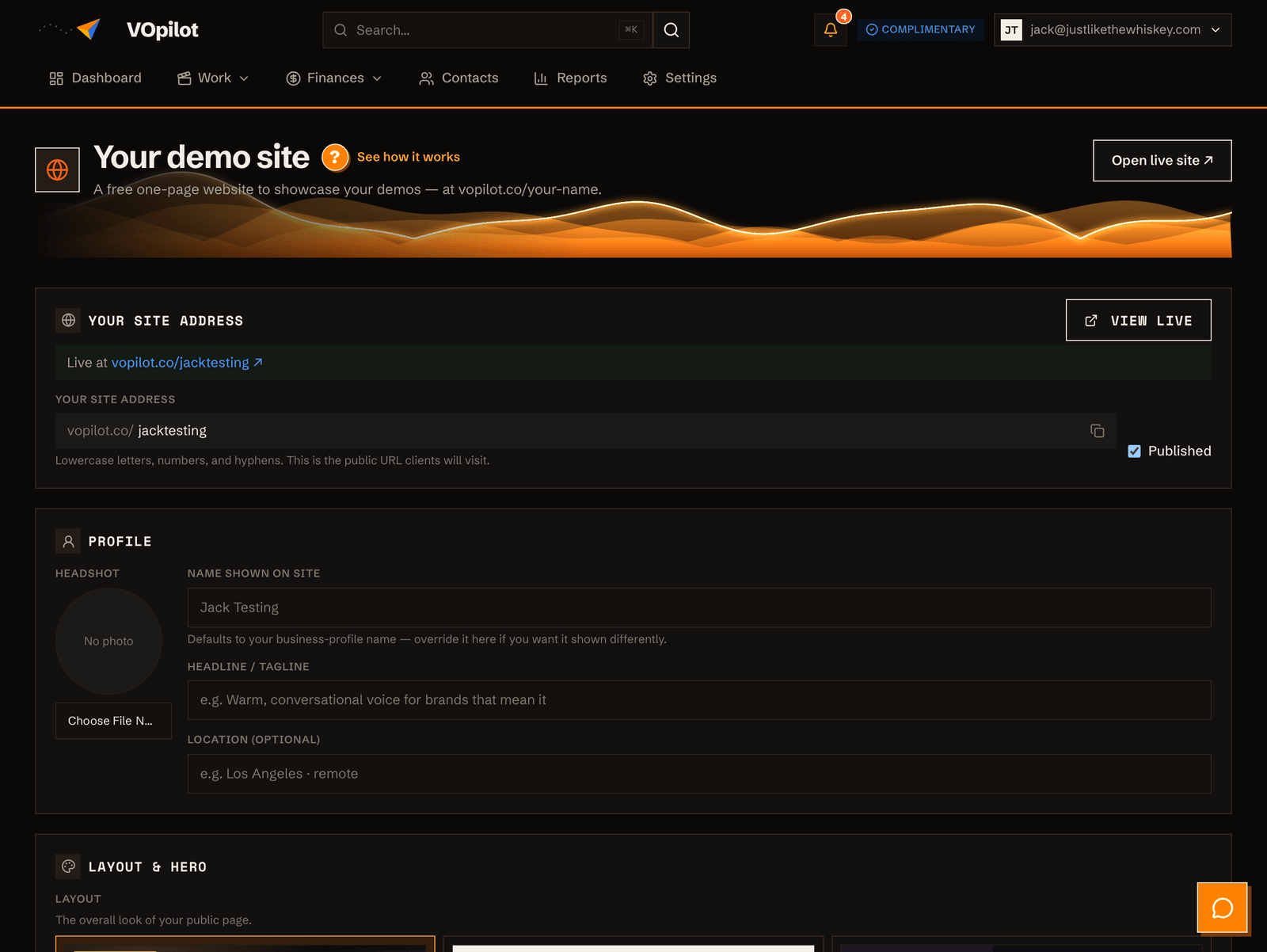The height and width of the screenshot is (952, 1267).
Task: Click the Defaults to your business-profile name hint
Action: coord(427,639)
